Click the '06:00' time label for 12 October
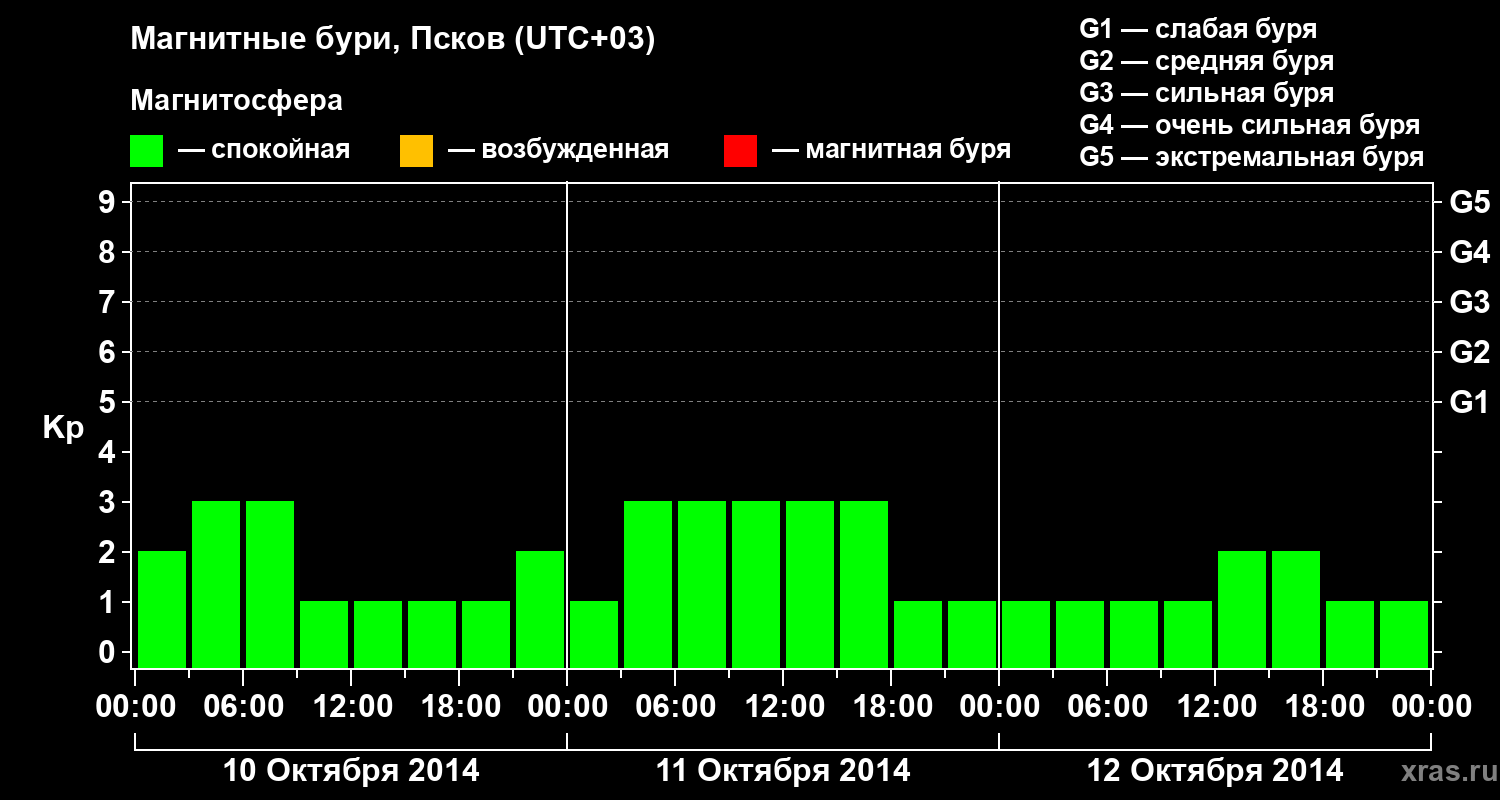Image resolution: width=1500 pixels, height=800 pixels. [x=1107, y=707]
